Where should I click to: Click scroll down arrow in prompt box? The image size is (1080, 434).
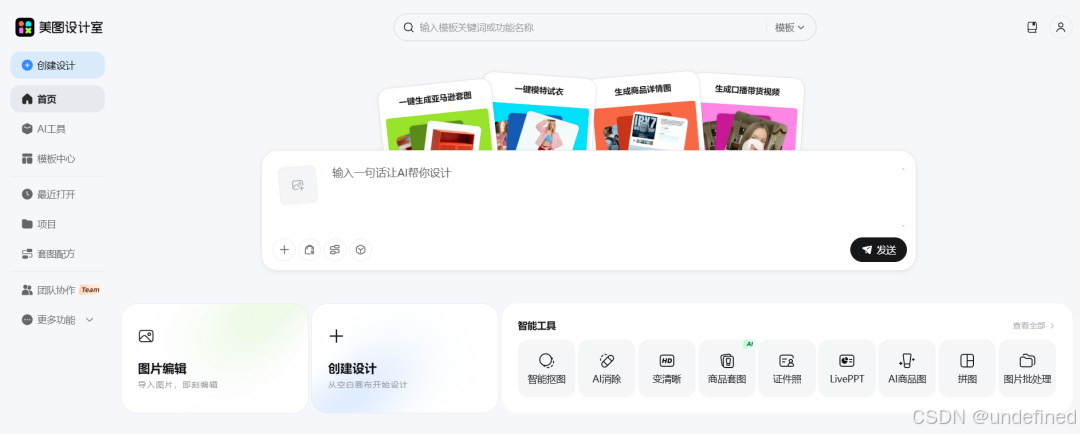point(903,226)
